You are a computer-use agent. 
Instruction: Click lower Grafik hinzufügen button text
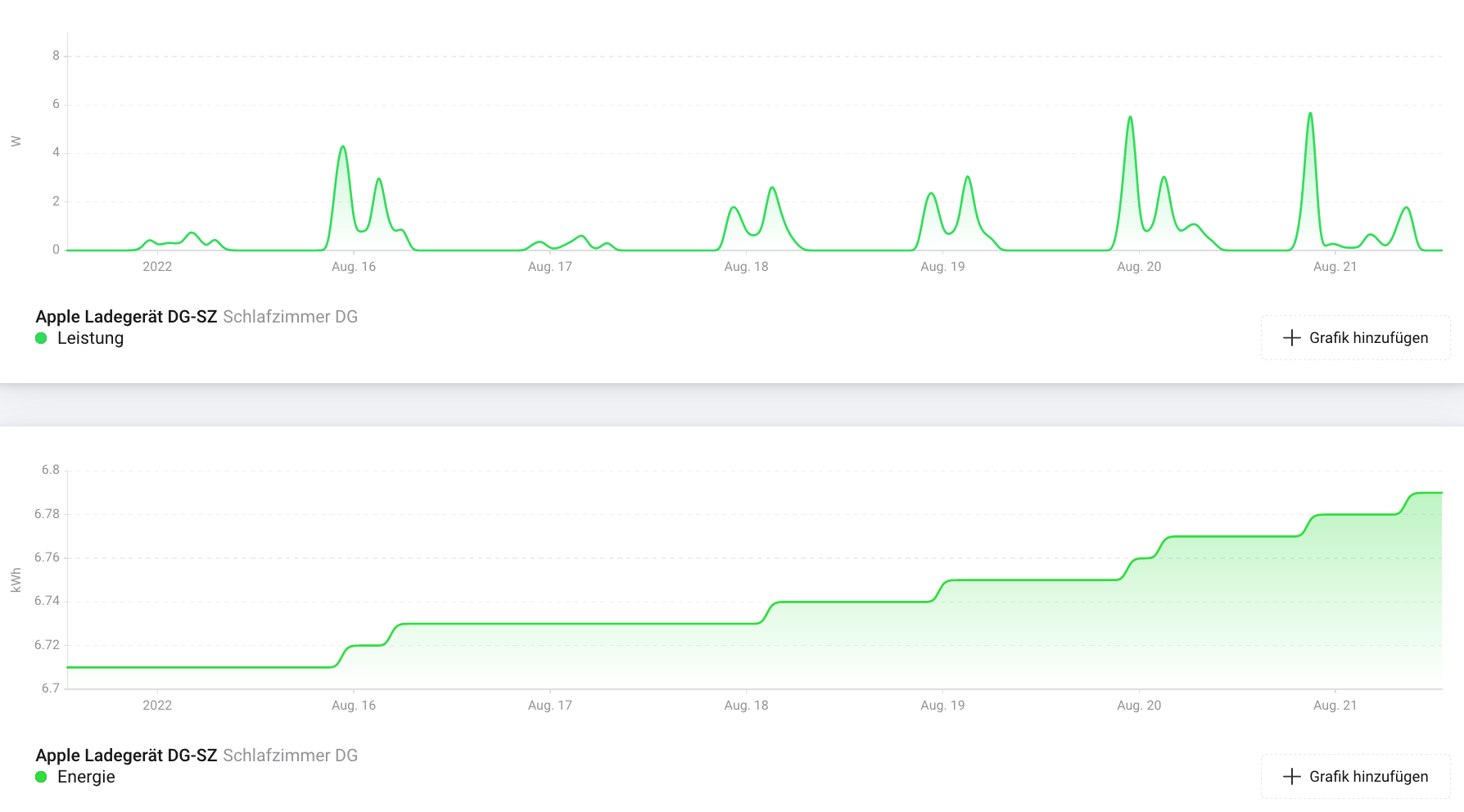pyautogui.click(x=1368, y=777)
